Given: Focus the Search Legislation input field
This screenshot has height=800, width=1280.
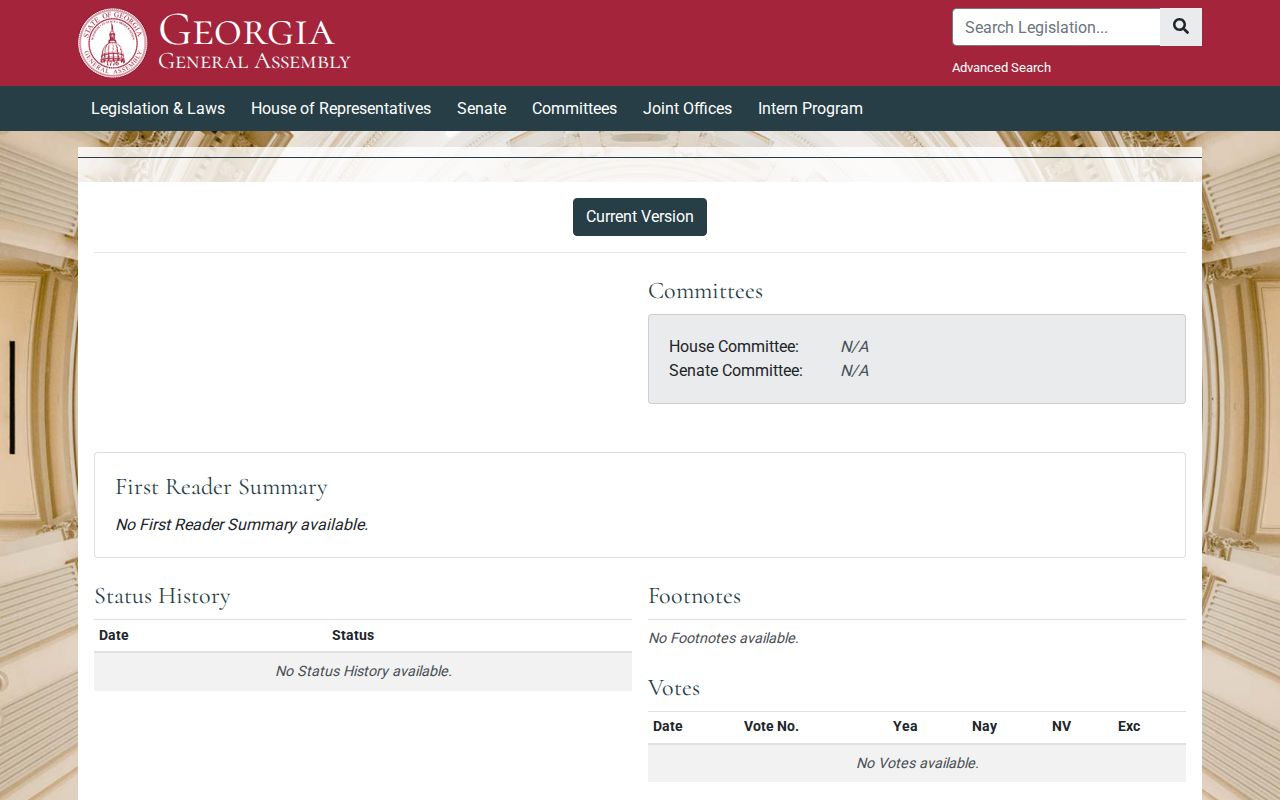Looking at the screenshot, I should [x=1056, y=27].
